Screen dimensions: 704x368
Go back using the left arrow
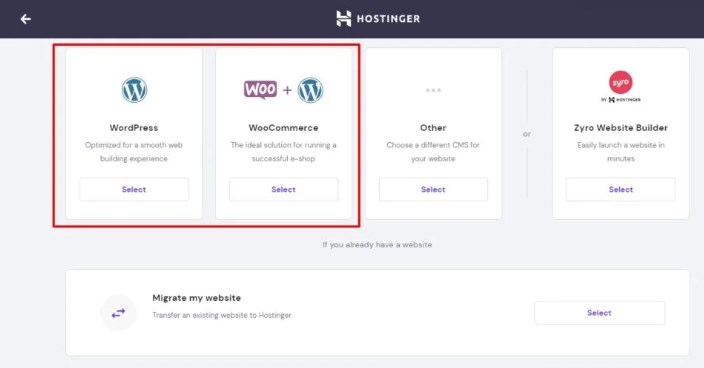tap(26, 19)
